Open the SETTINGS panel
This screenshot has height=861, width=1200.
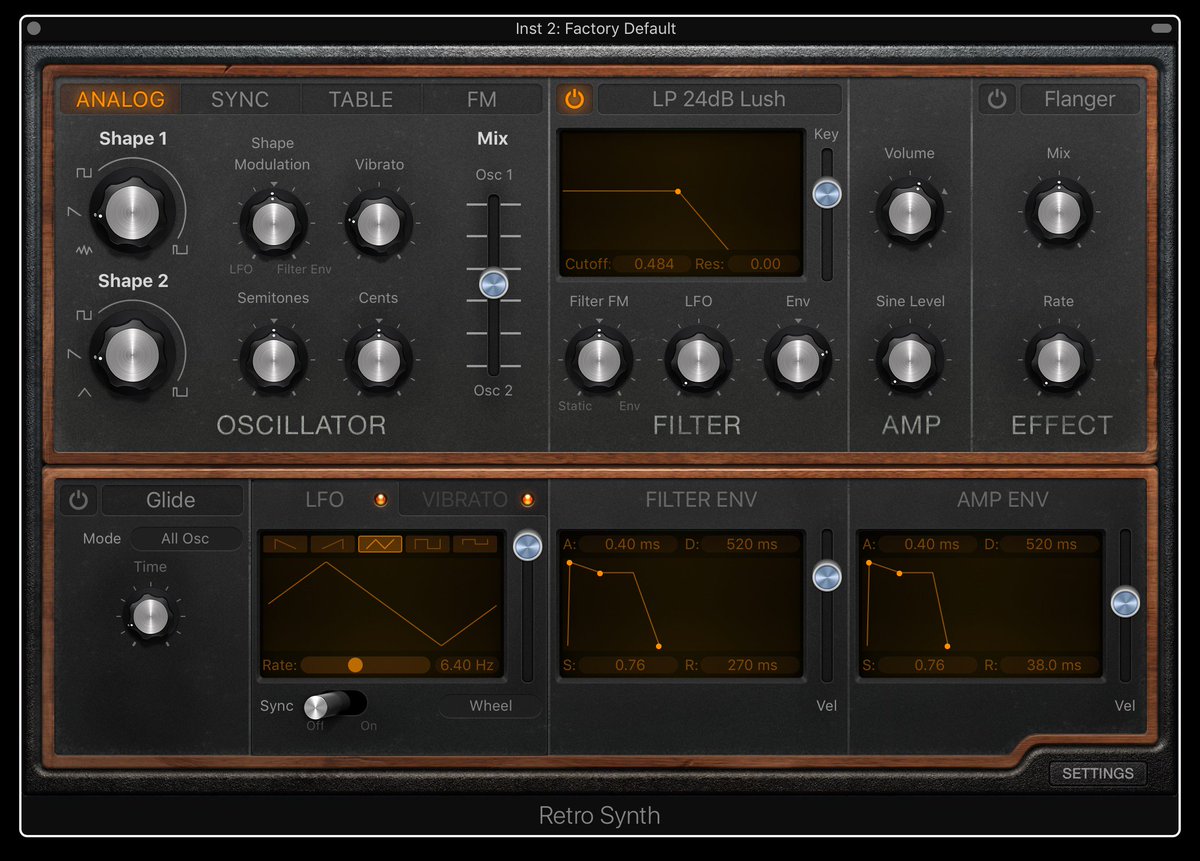coord(1098,773)
